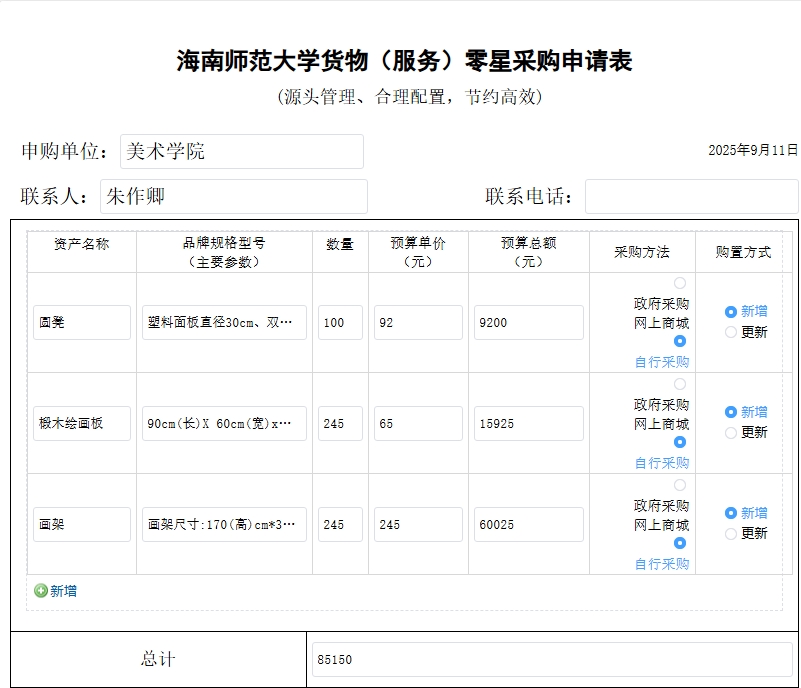Select 政府采购网上商城 radio in 圆凳 row
Viewport: 801px width, 688px height.
tap(680, 284)
